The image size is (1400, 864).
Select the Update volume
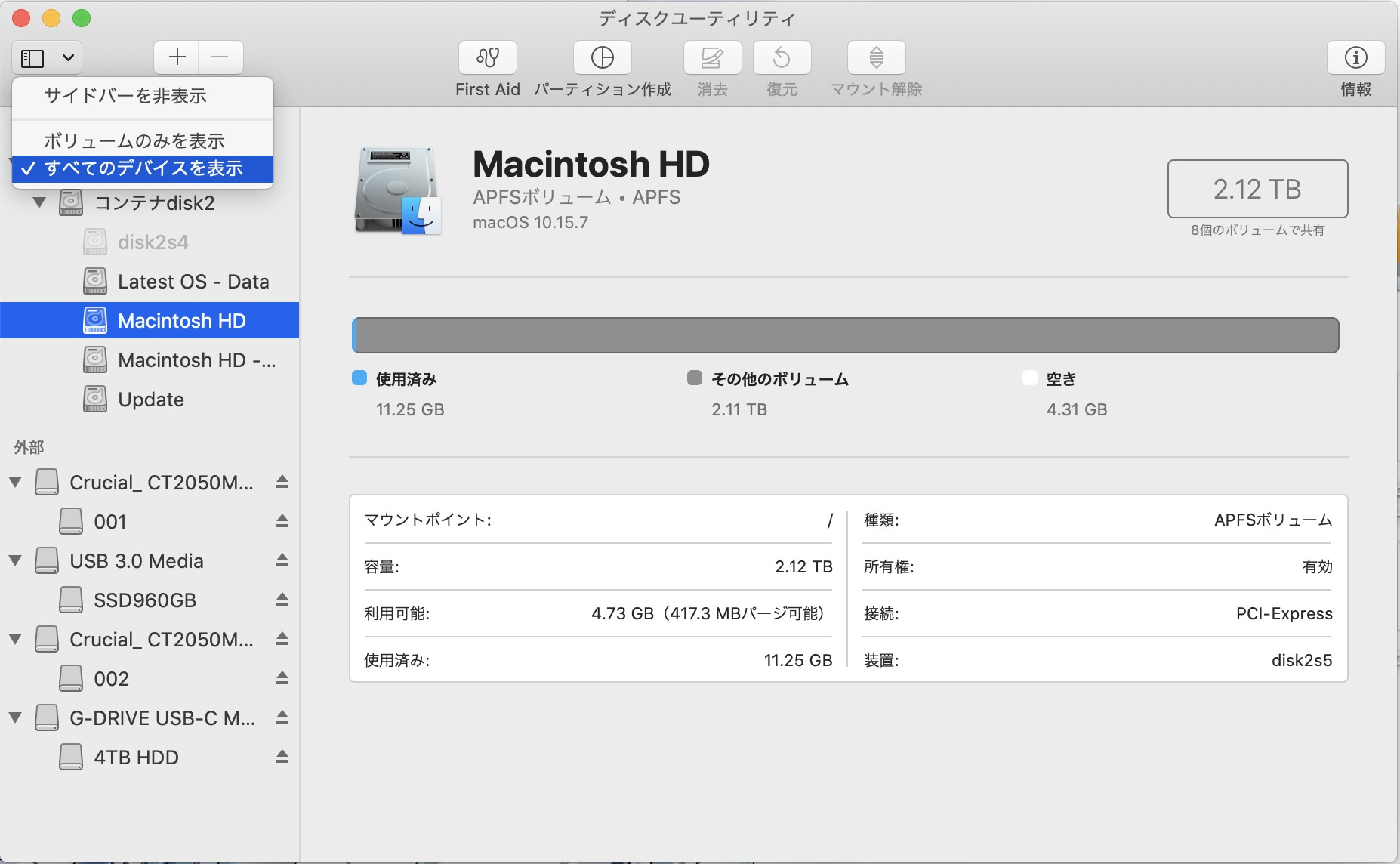coord(150,400)
